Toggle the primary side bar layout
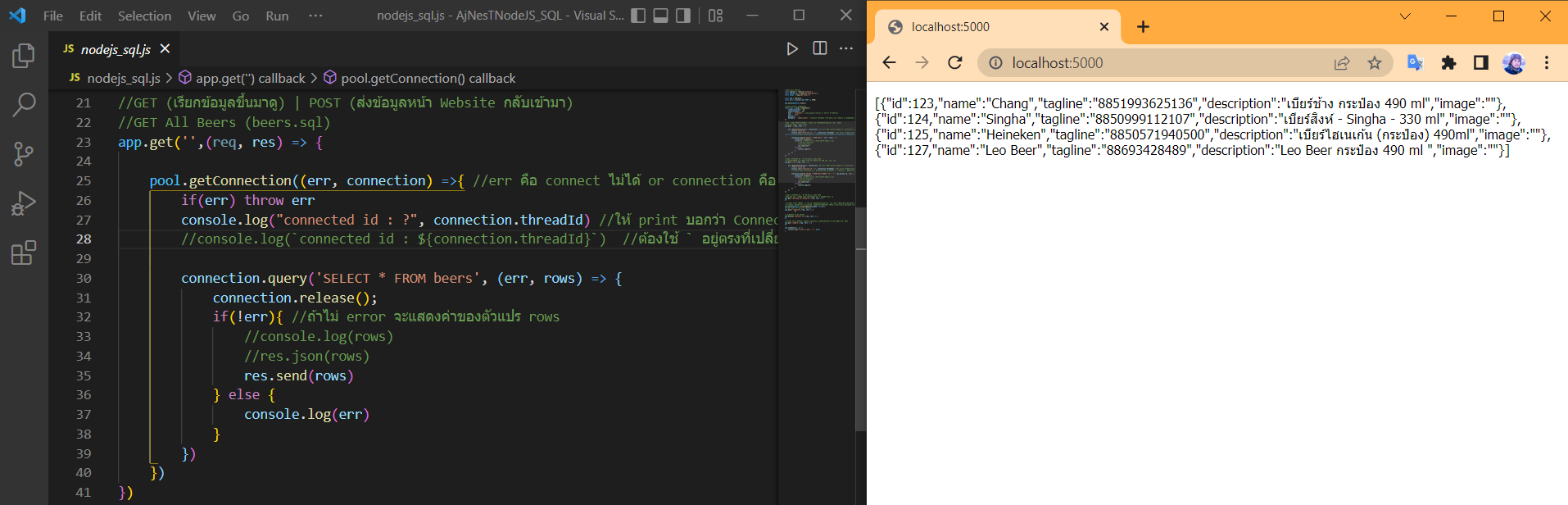This screenshot has height=505, width=1568. [x=638, y=16]
